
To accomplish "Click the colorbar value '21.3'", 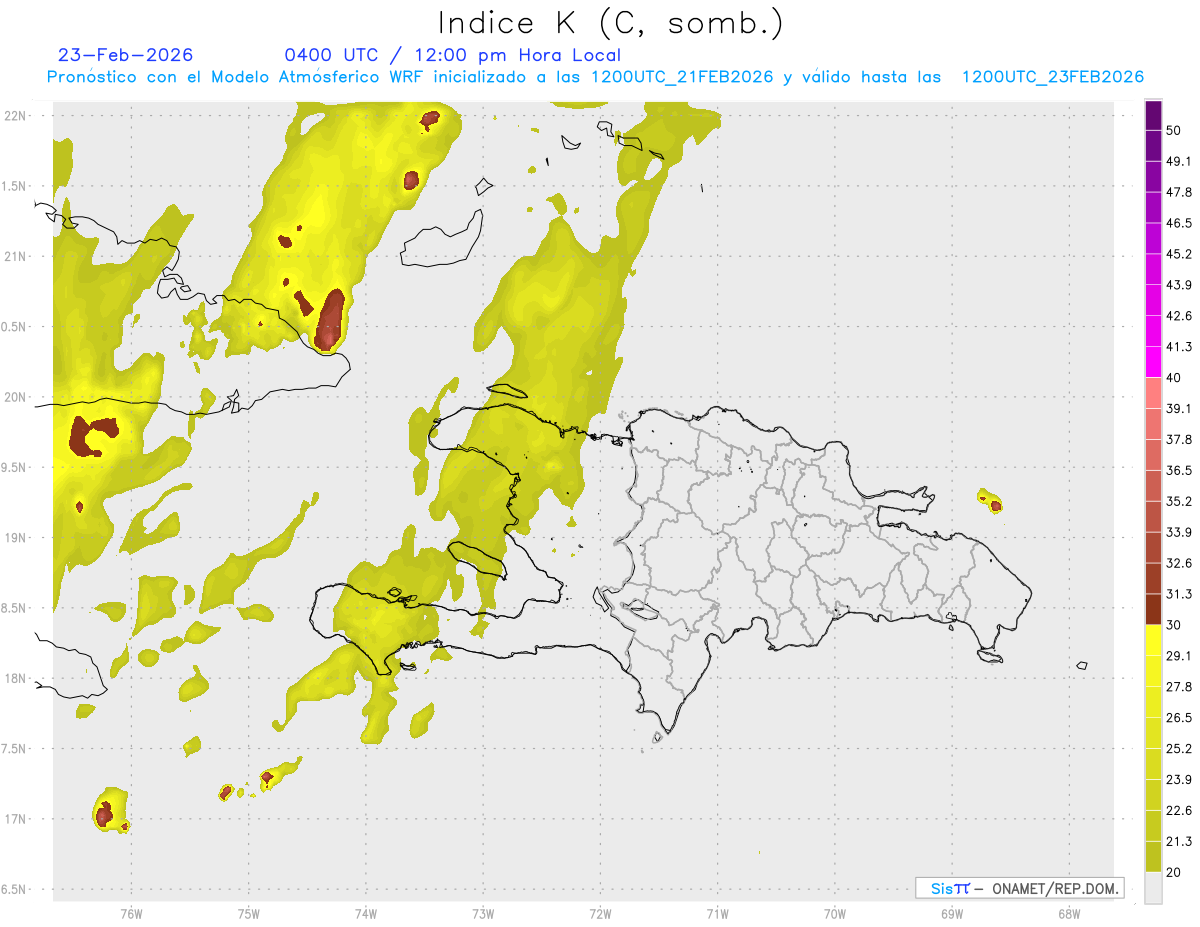I will [x=1179, y=842].
